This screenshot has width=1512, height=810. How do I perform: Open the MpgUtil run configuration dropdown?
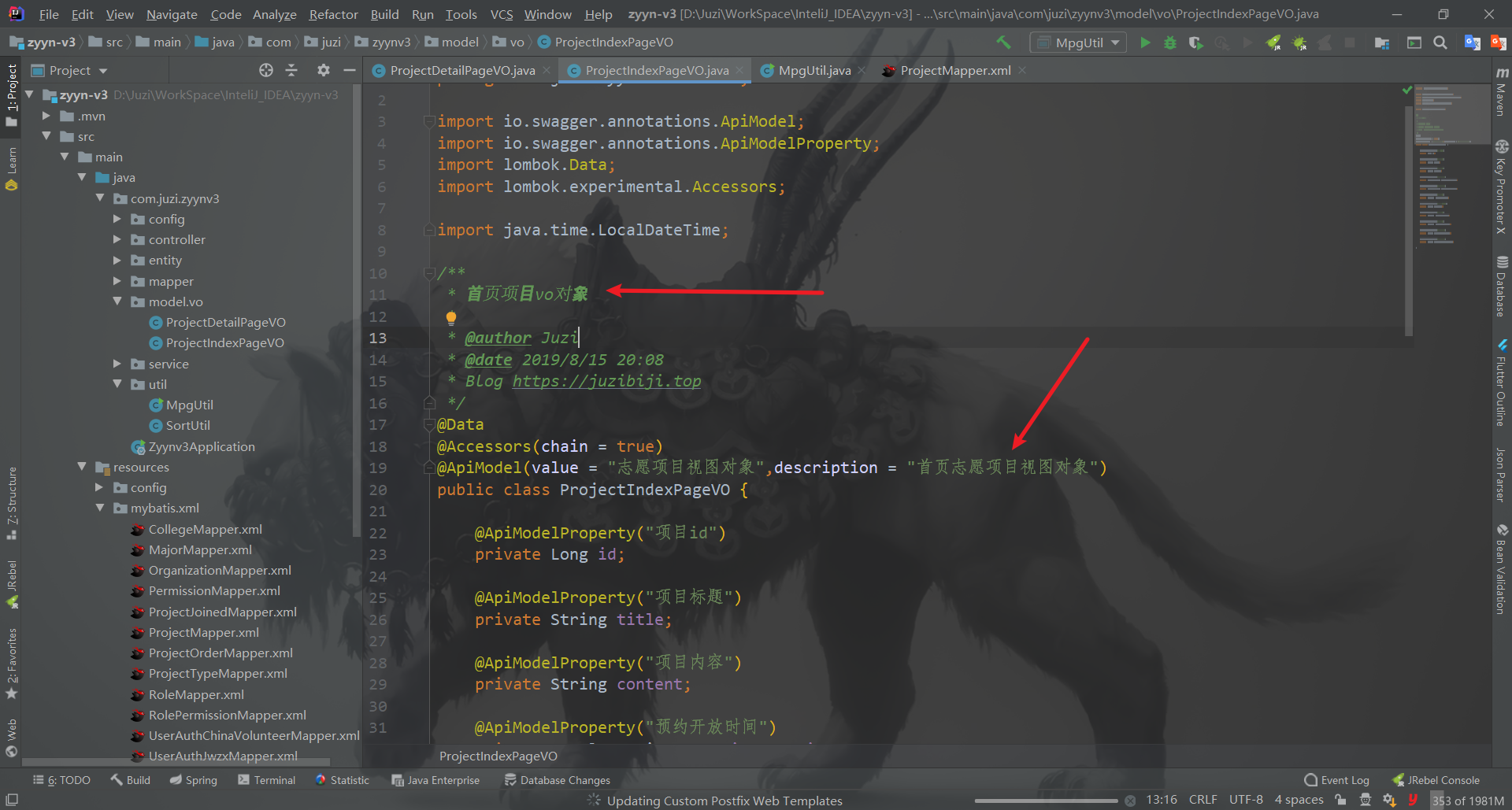point(1078,43)
